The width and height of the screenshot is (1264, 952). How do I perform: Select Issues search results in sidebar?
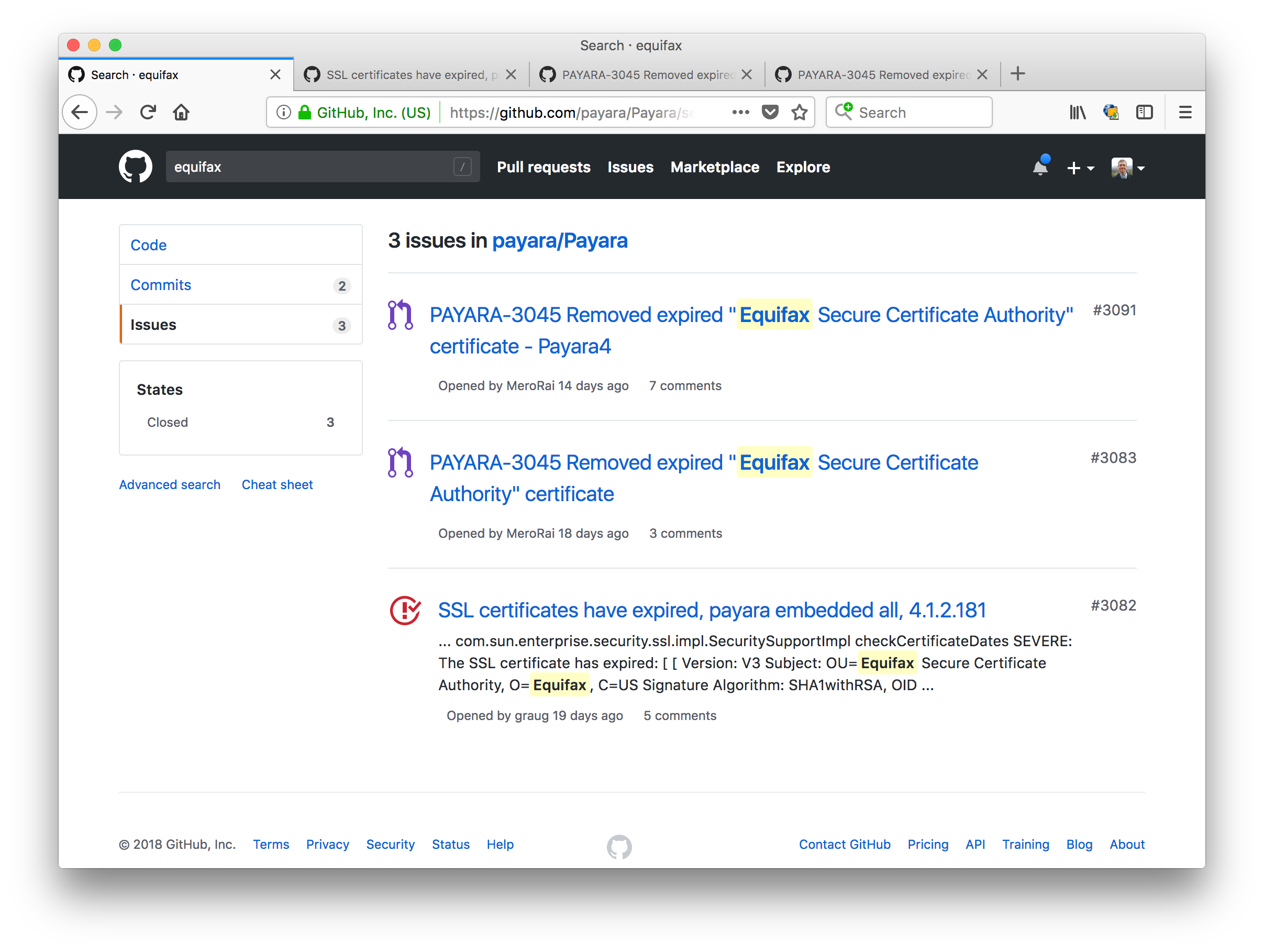[x=240, y=325]
